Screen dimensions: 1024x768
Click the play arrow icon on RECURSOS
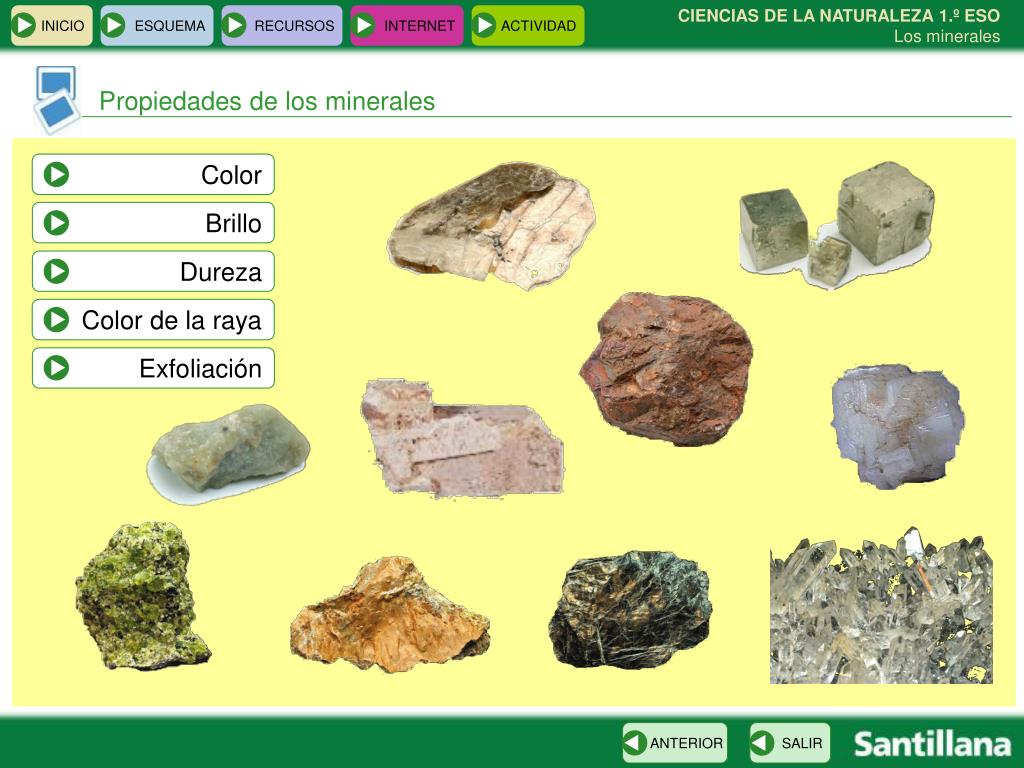pyautogui.click(x=234, y=25)
